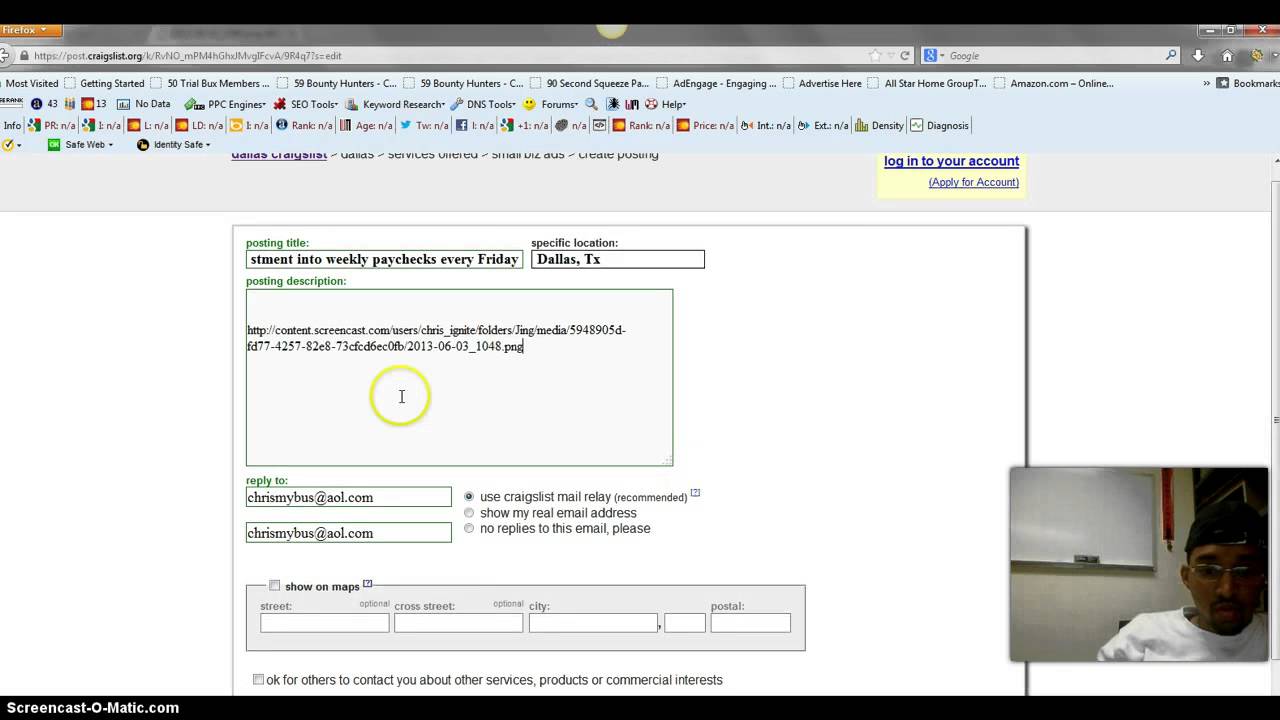Open the 90 Second Squeeze Pa... bookmark
The image size is (1280, 720).
coord(589,83)
